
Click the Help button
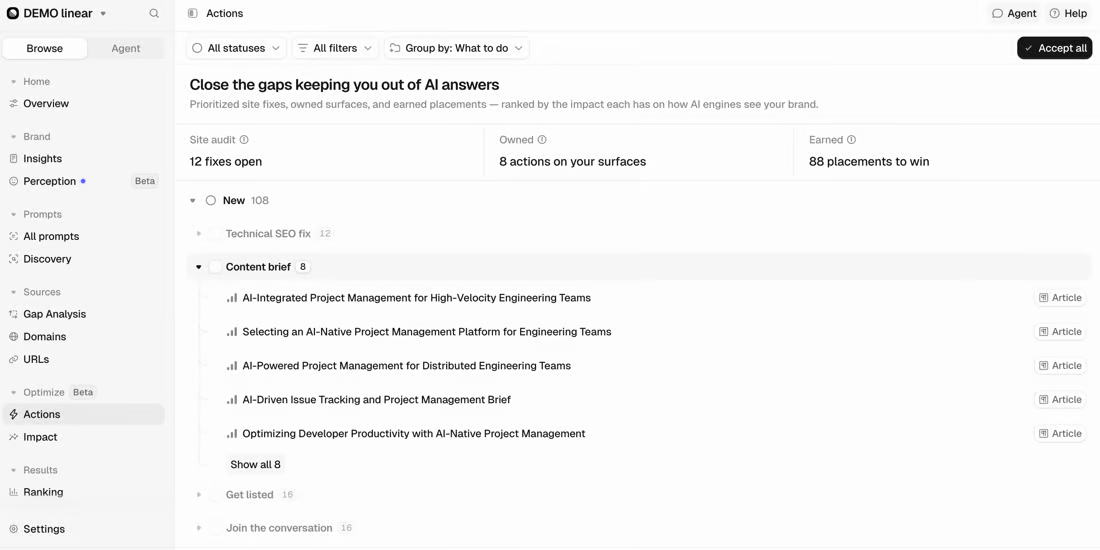1068,13
